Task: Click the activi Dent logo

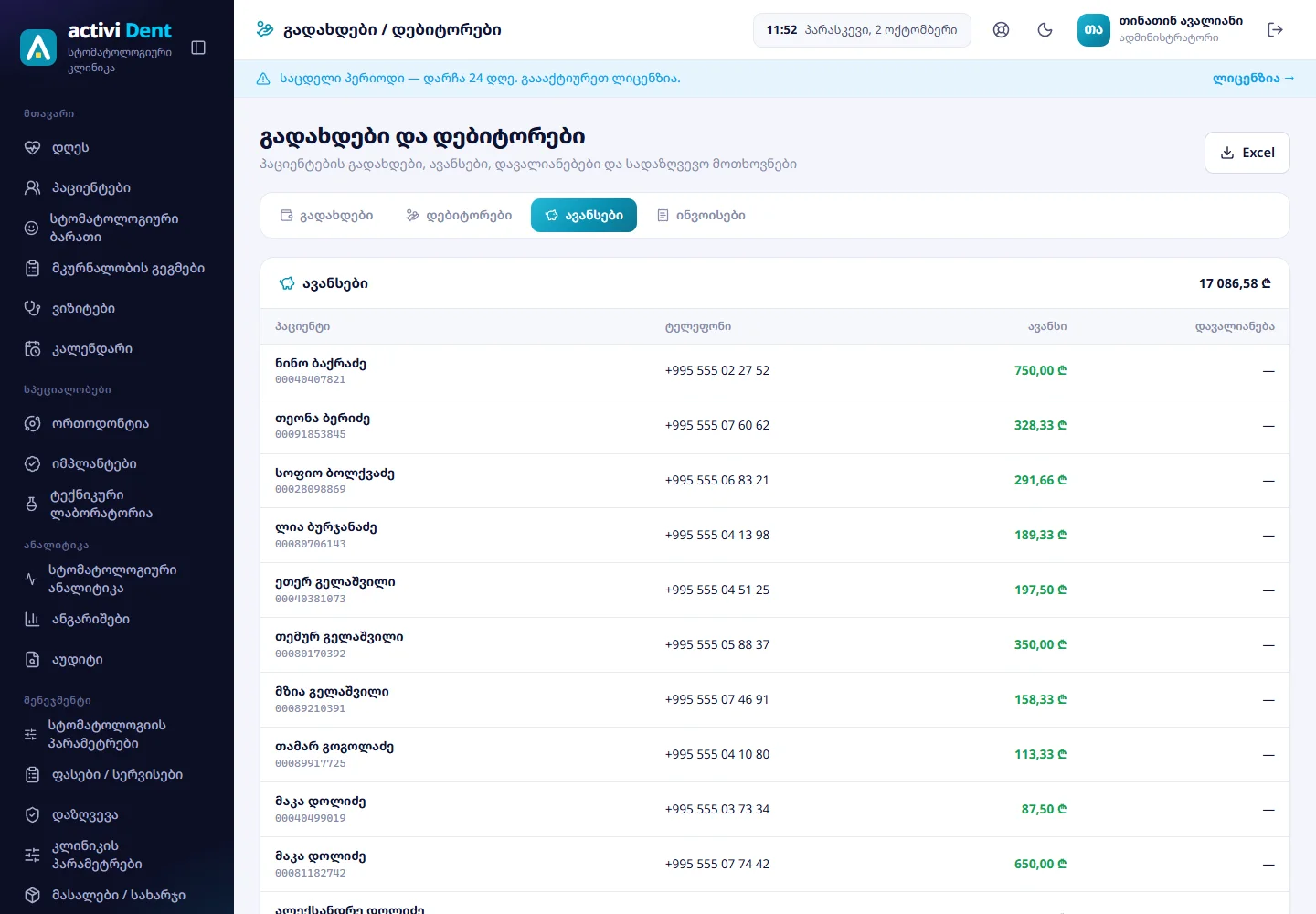Action: [96, 48]
